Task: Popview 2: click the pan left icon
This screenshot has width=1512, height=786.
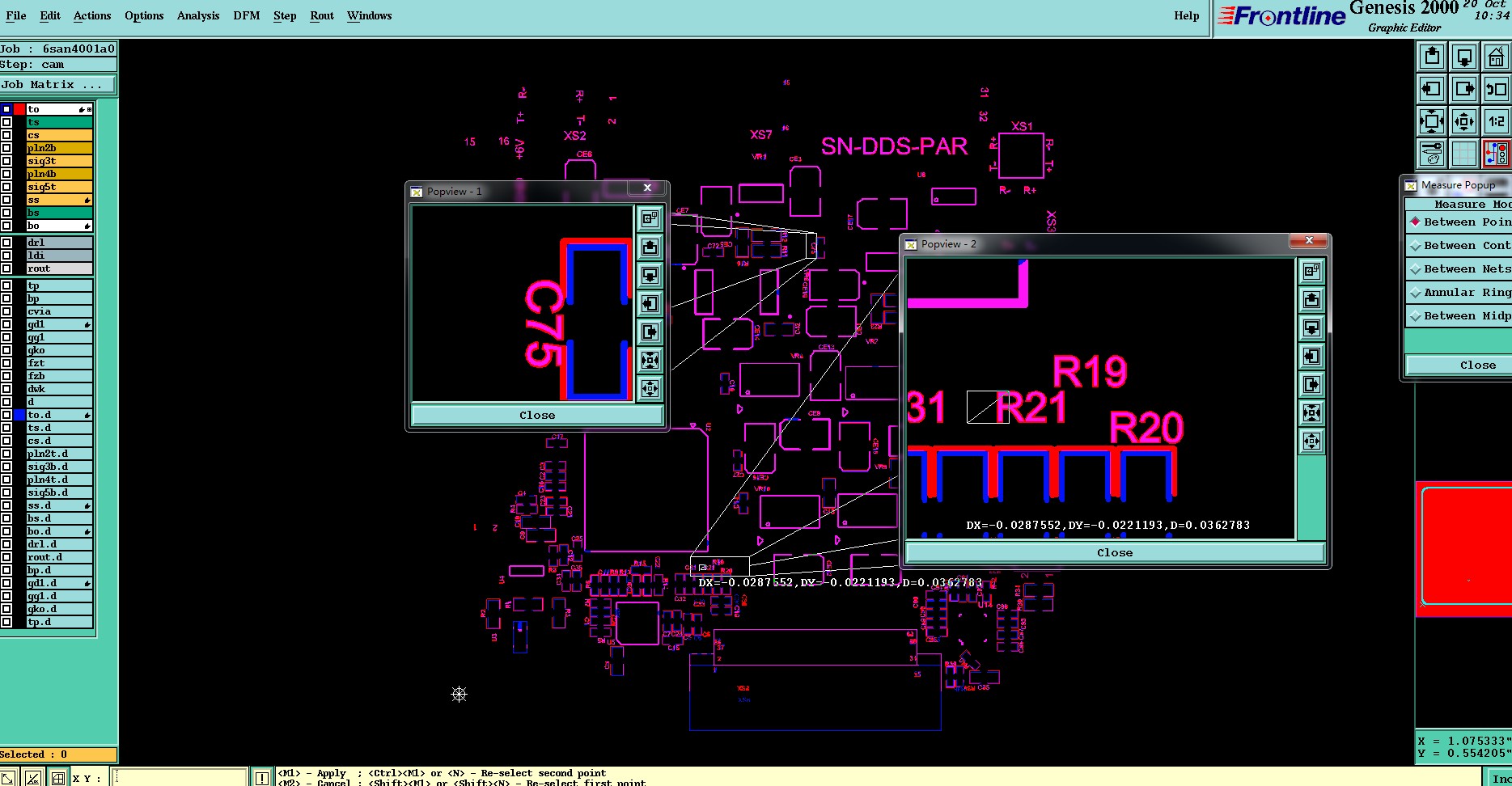Action: point(1311,357)
